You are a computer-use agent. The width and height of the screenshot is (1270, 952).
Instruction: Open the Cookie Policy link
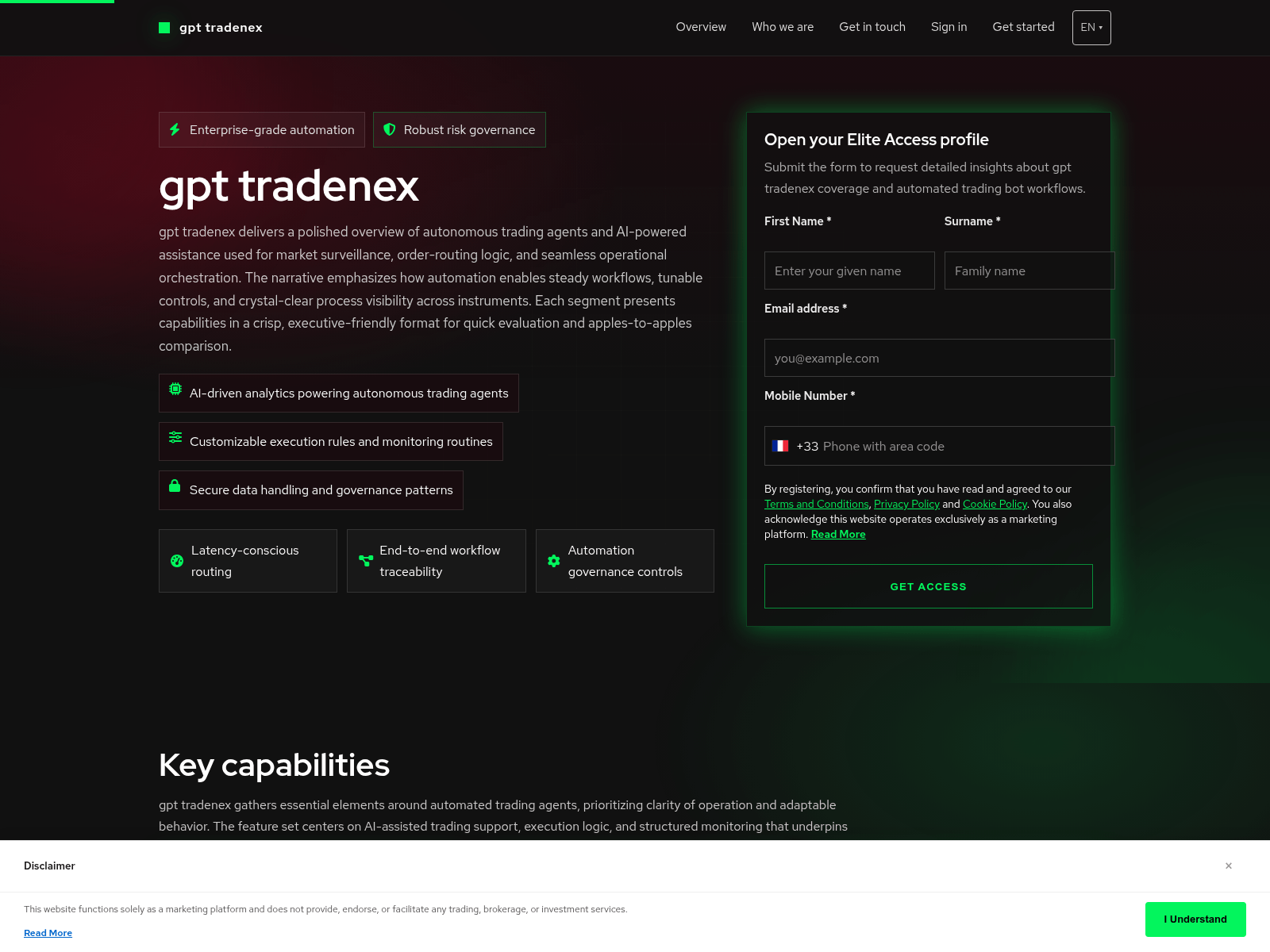[x=995, y=505]
